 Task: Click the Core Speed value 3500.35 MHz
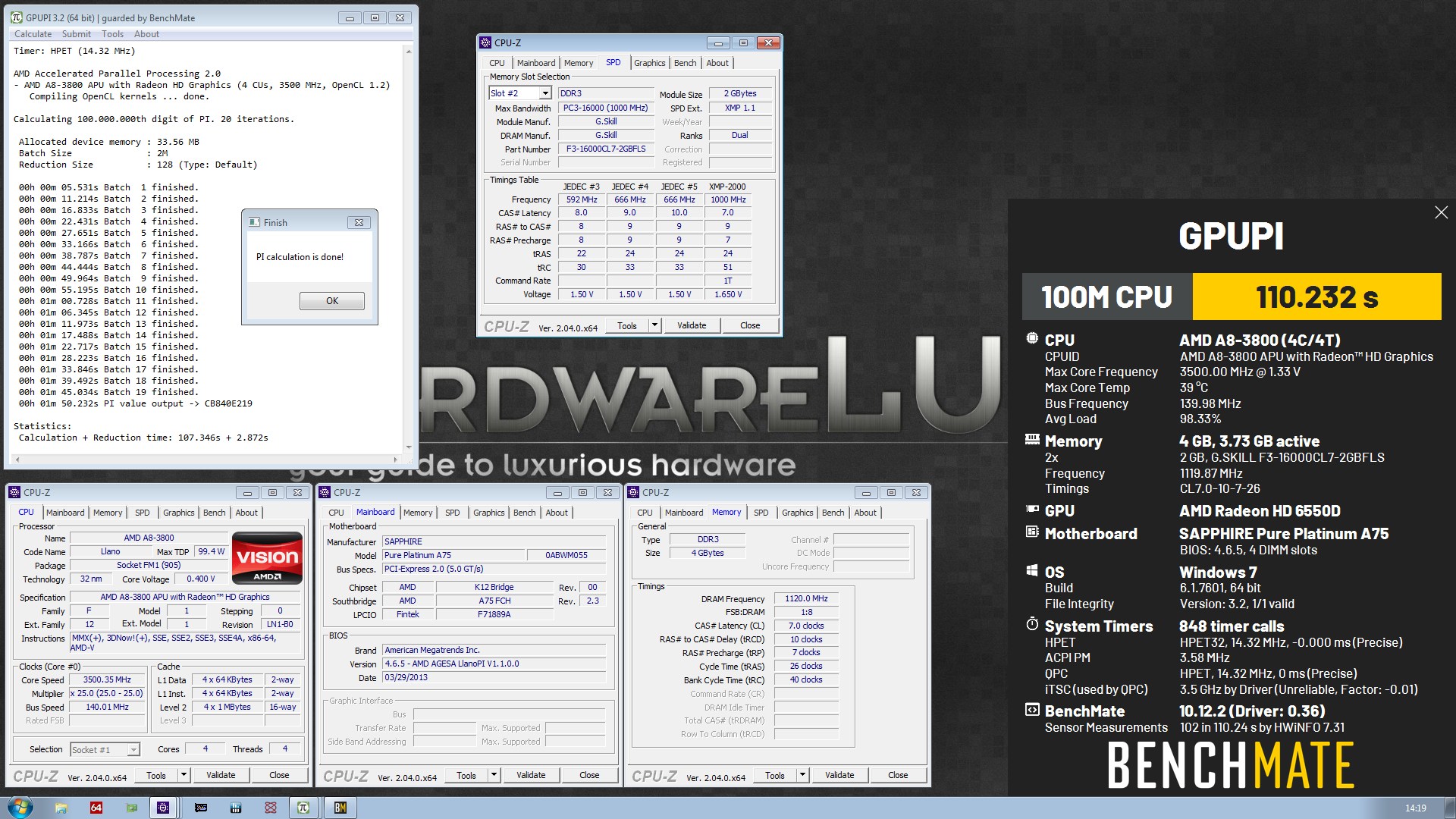(107, 679)
